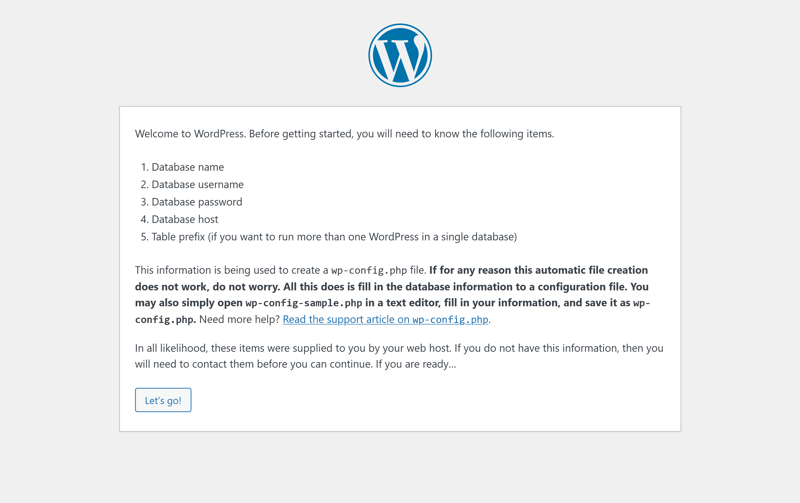Click the Database name list item
The width and height of the screenshot is (800, 503).
[x=187, y=167]
